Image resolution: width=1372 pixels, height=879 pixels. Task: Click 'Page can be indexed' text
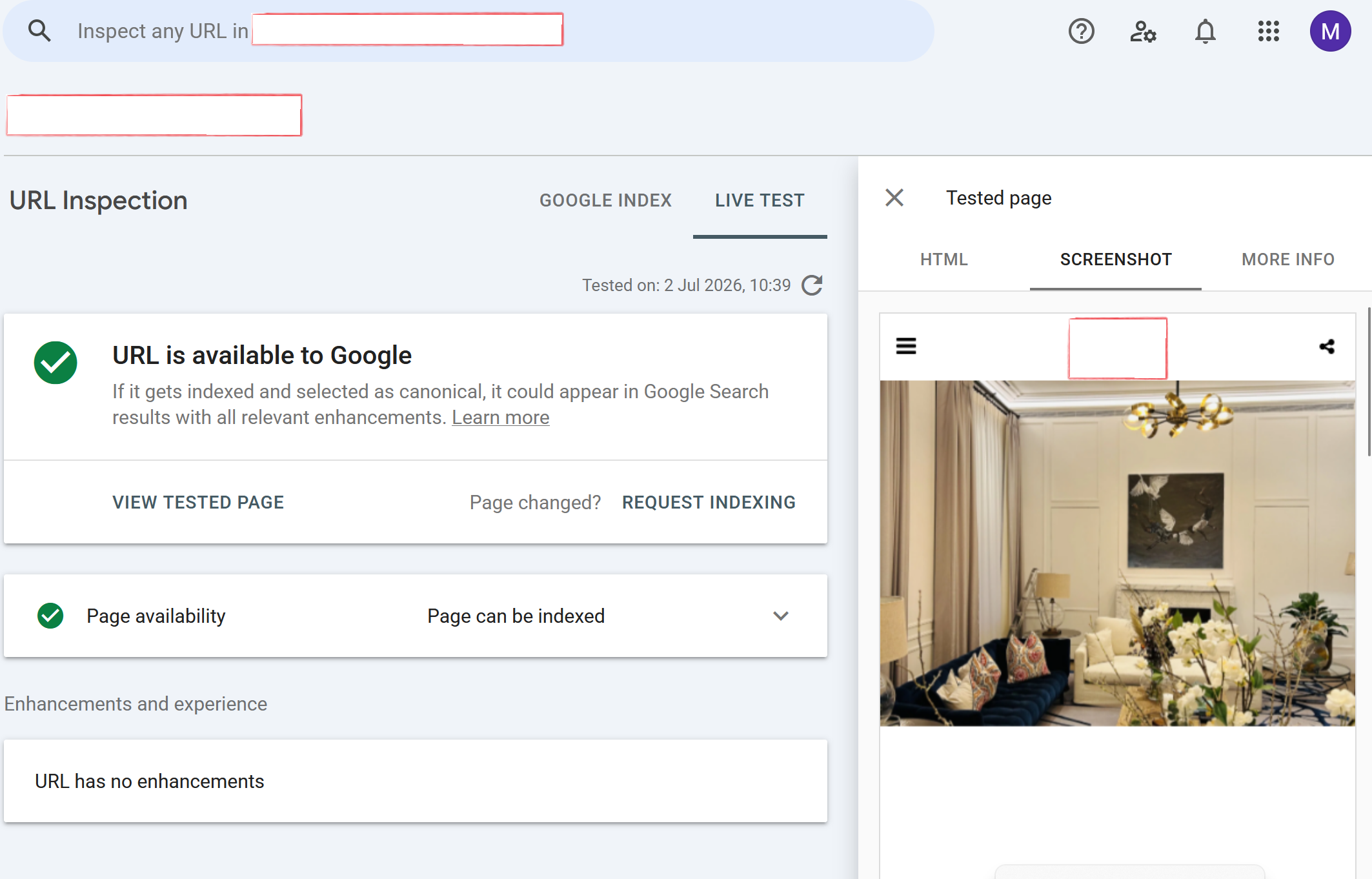[516, 616]
